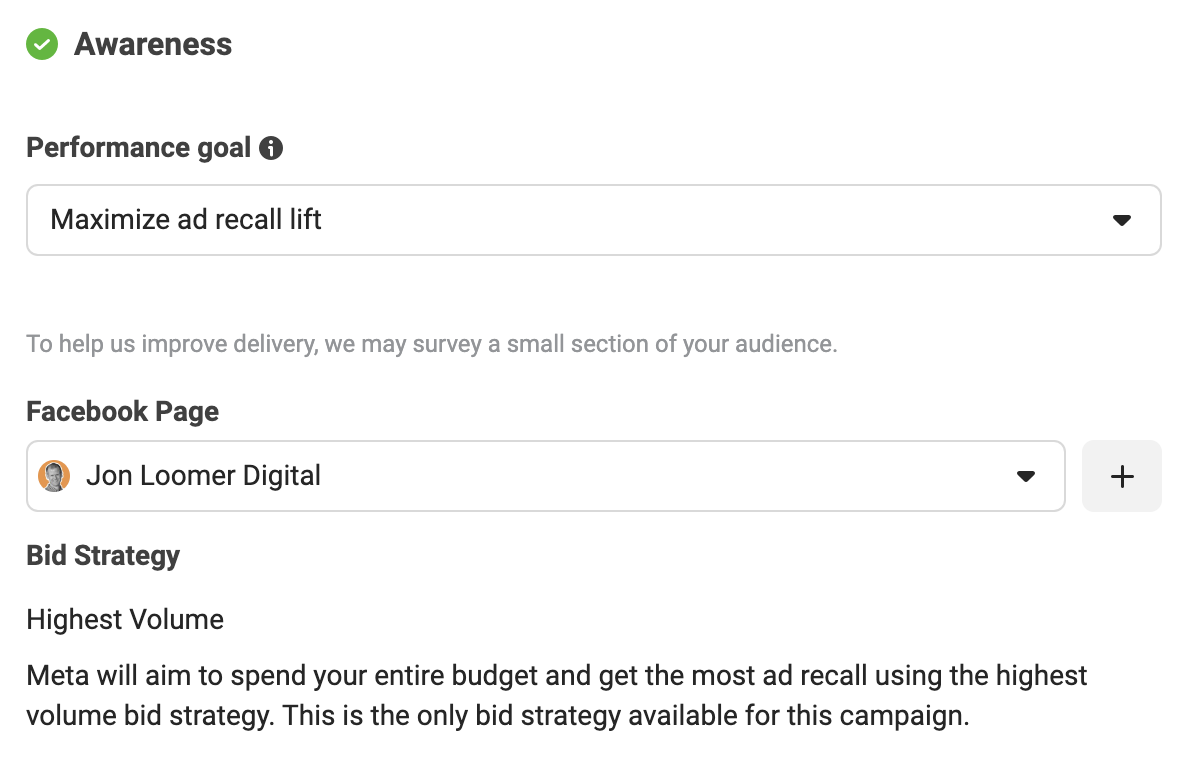Click the 'only bid strategy available' sentence
This screenshot has width=1188, height=760.
click(626, 715)
